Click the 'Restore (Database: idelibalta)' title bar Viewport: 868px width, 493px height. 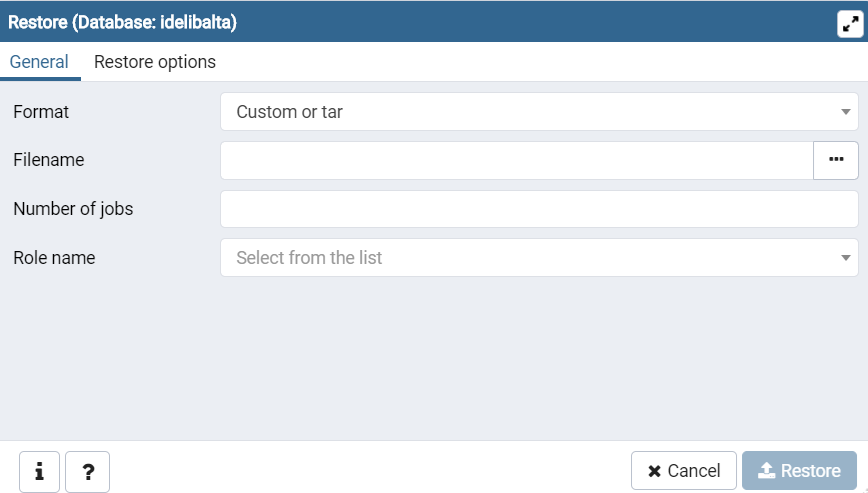(x=400, y=22)
